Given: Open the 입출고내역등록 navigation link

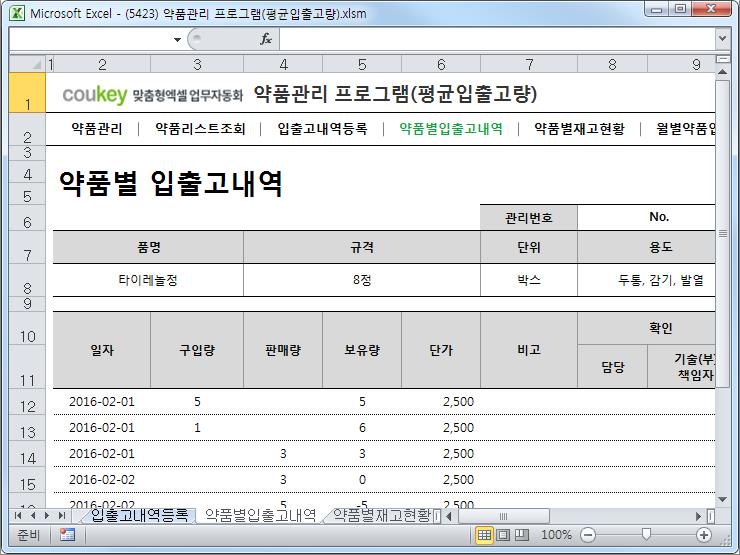Looking at the screenshot, I should (x=322, y=128).
